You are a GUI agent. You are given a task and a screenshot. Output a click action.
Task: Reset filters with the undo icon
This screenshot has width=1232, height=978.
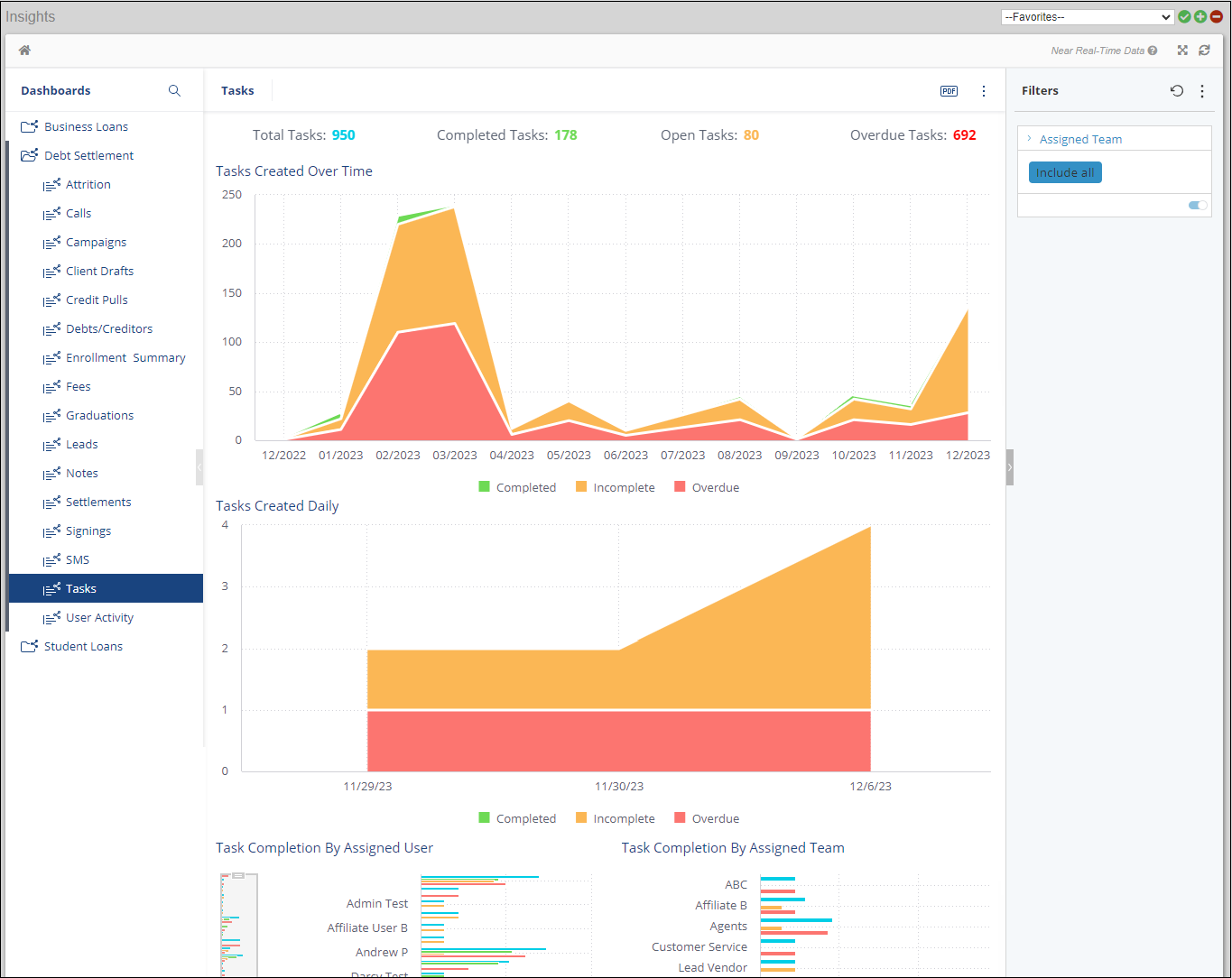click(1177, 91)
